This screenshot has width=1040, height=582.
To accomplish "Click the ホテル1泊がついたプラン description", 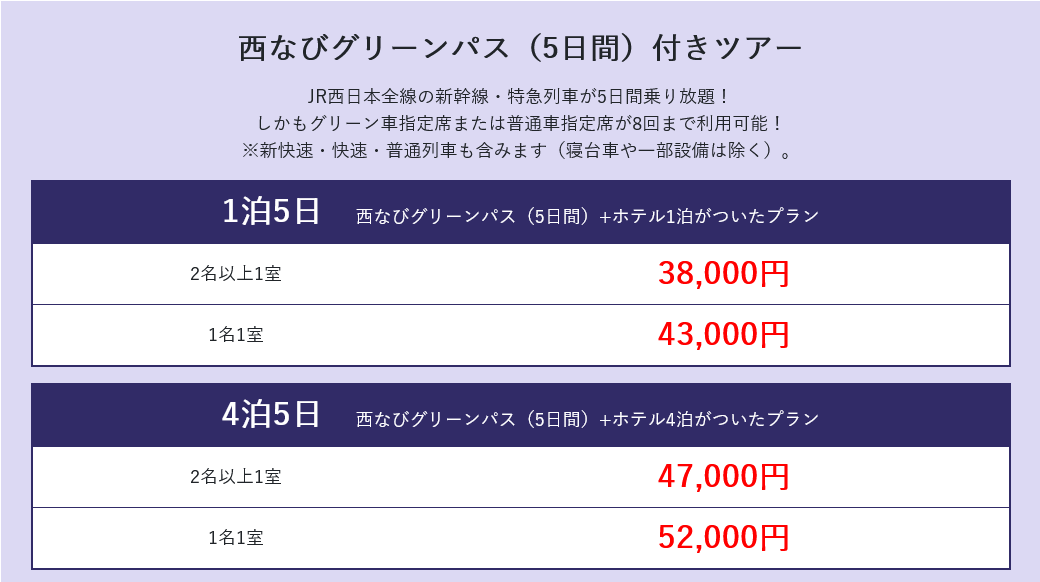I will pos(588,216).
